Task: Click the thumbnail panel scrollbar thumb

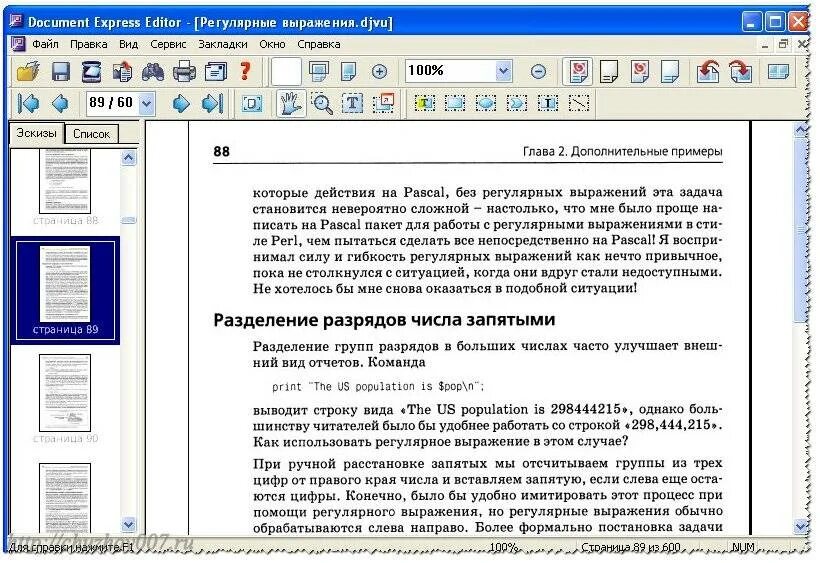Action: tap(129, 221)
